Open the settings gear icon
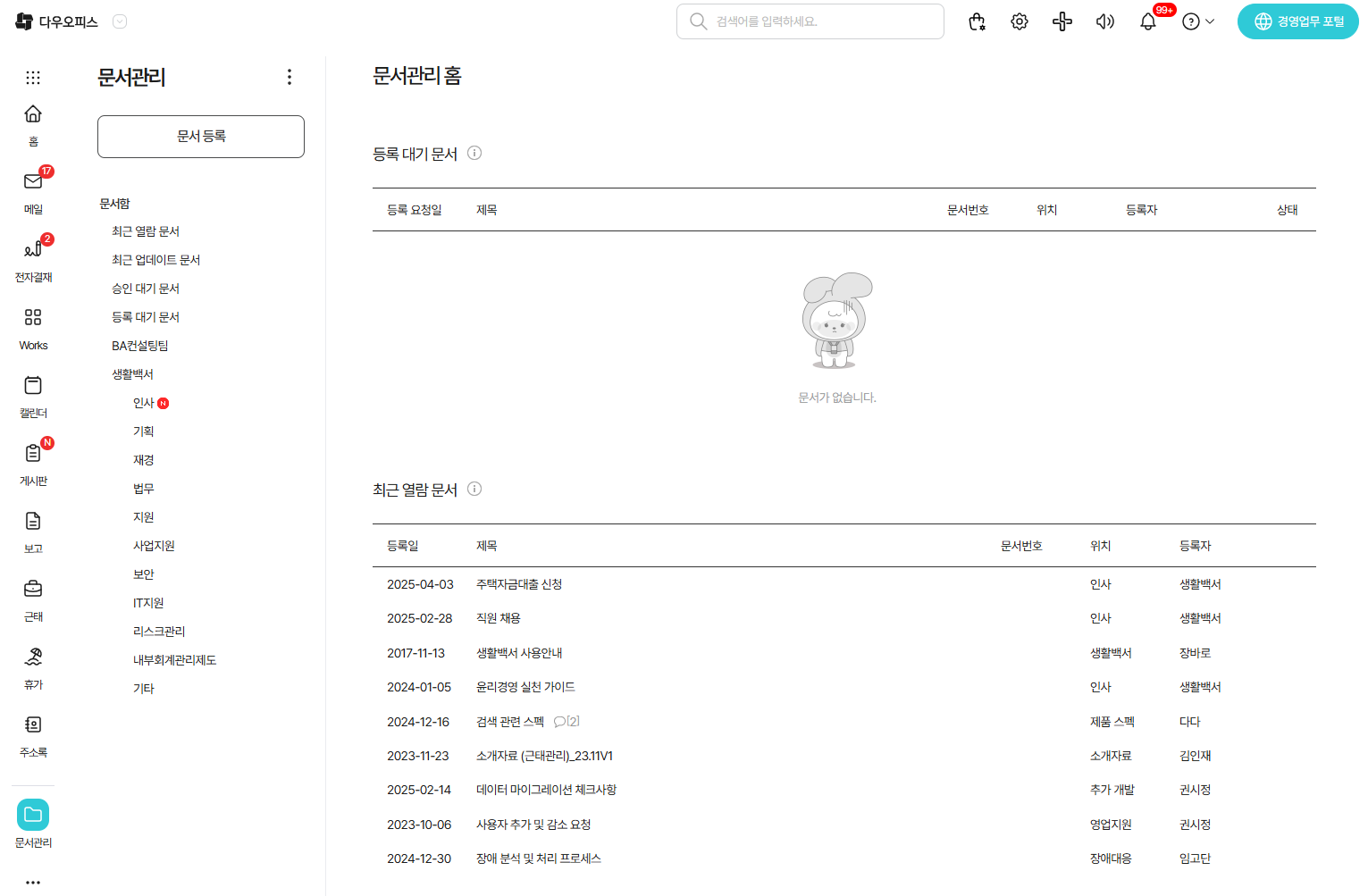1368x896 pixels. (1020, 21)
